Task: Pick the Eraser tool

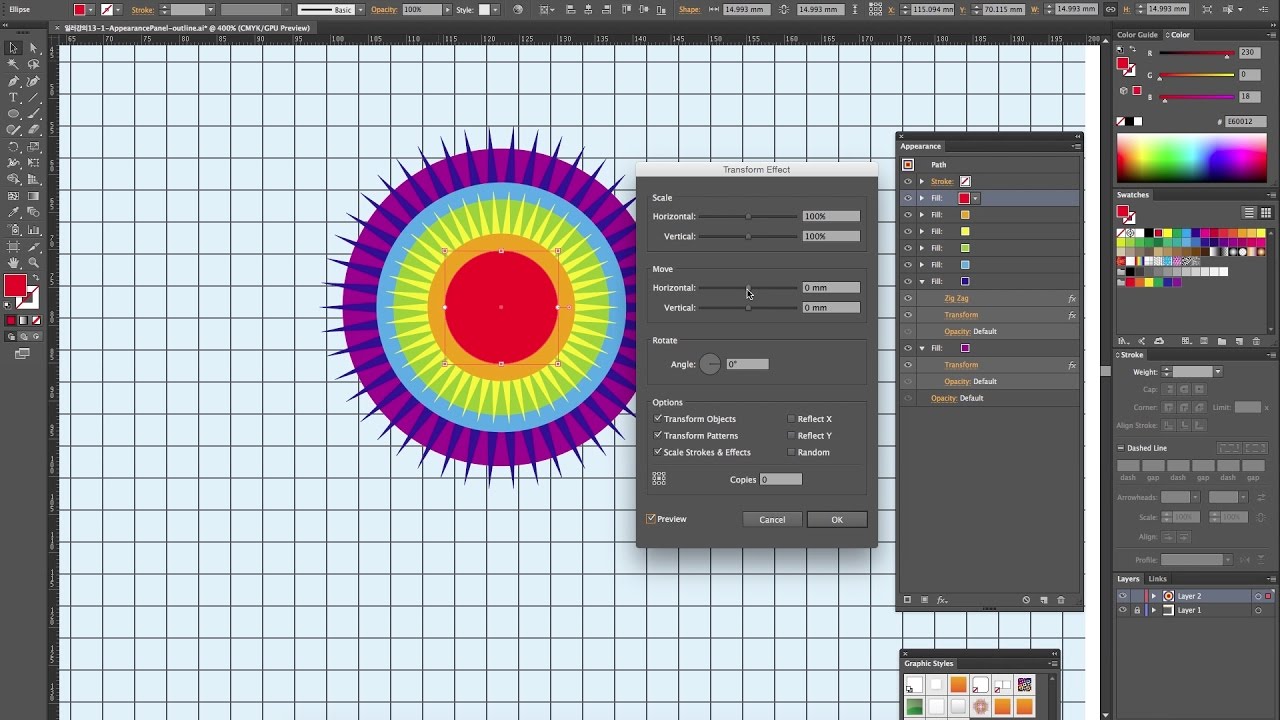Action: pyautogui.click(x=33, y=130)
